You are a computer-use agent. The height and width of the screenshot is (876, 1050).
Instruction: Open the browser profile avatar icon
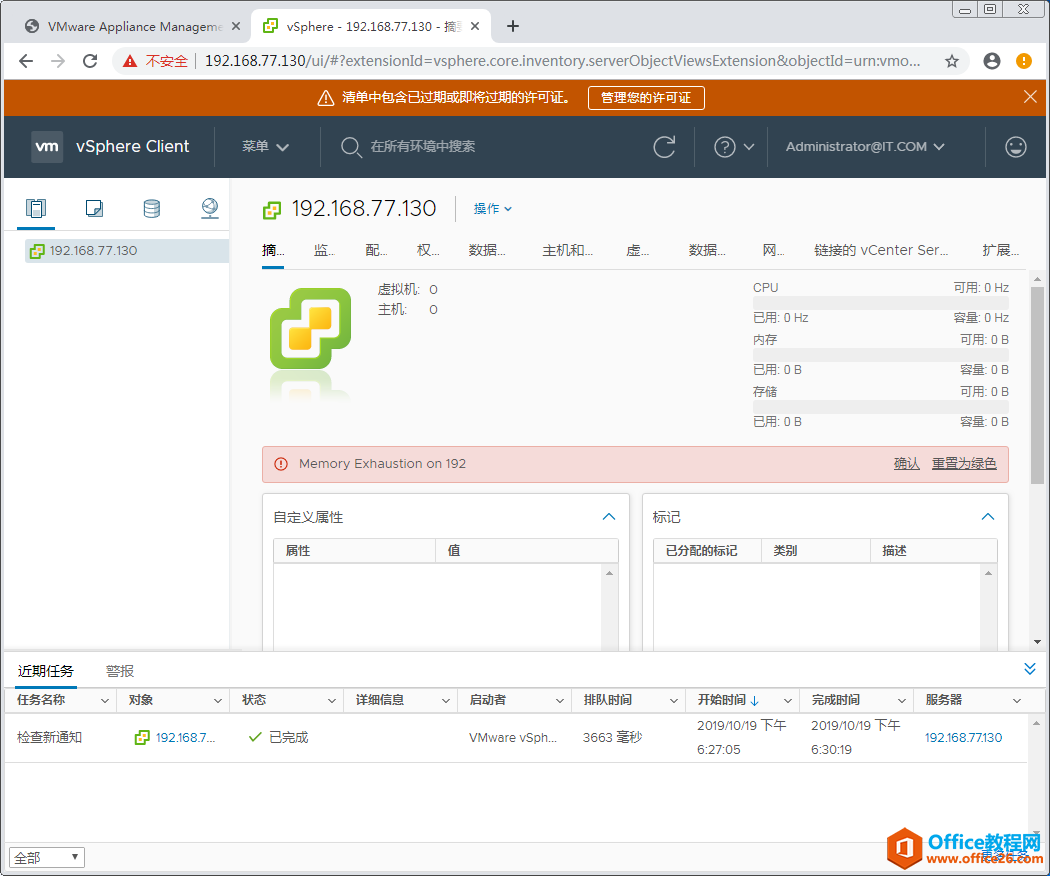[x=992, y=61]
